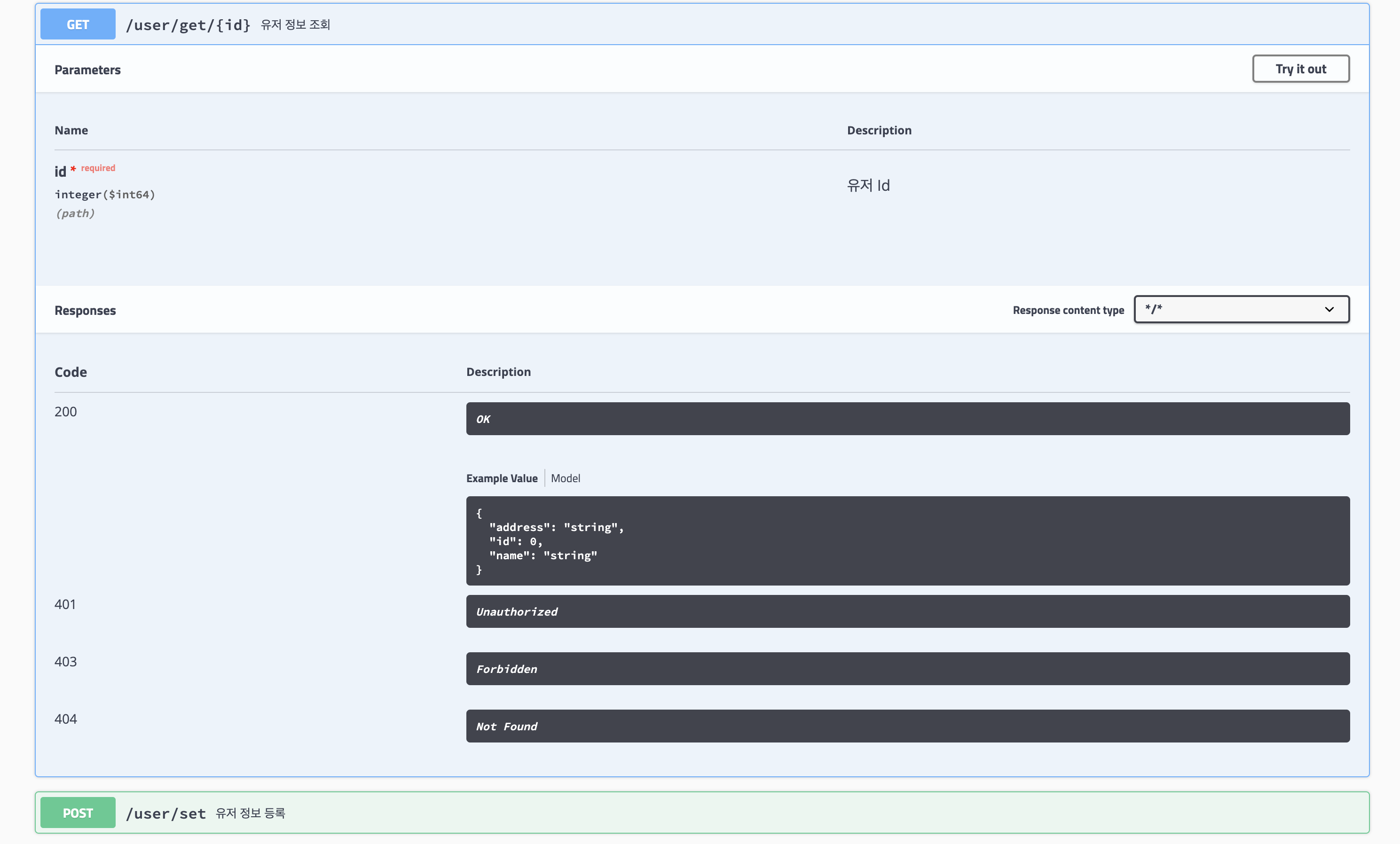1400x844 pixels.
Task: Click the Not Found response description box
Action: [907, 726]
